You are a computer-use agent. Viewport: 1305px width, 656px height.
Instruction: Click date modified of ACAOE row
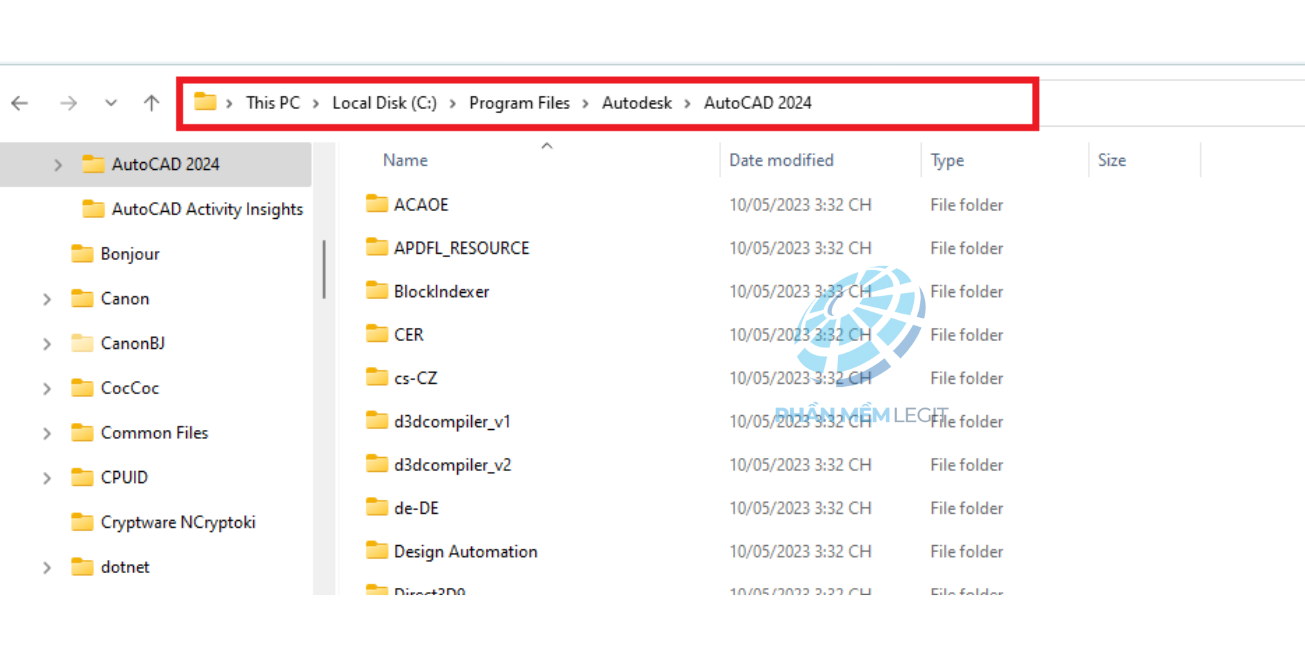tap(800, 205)
